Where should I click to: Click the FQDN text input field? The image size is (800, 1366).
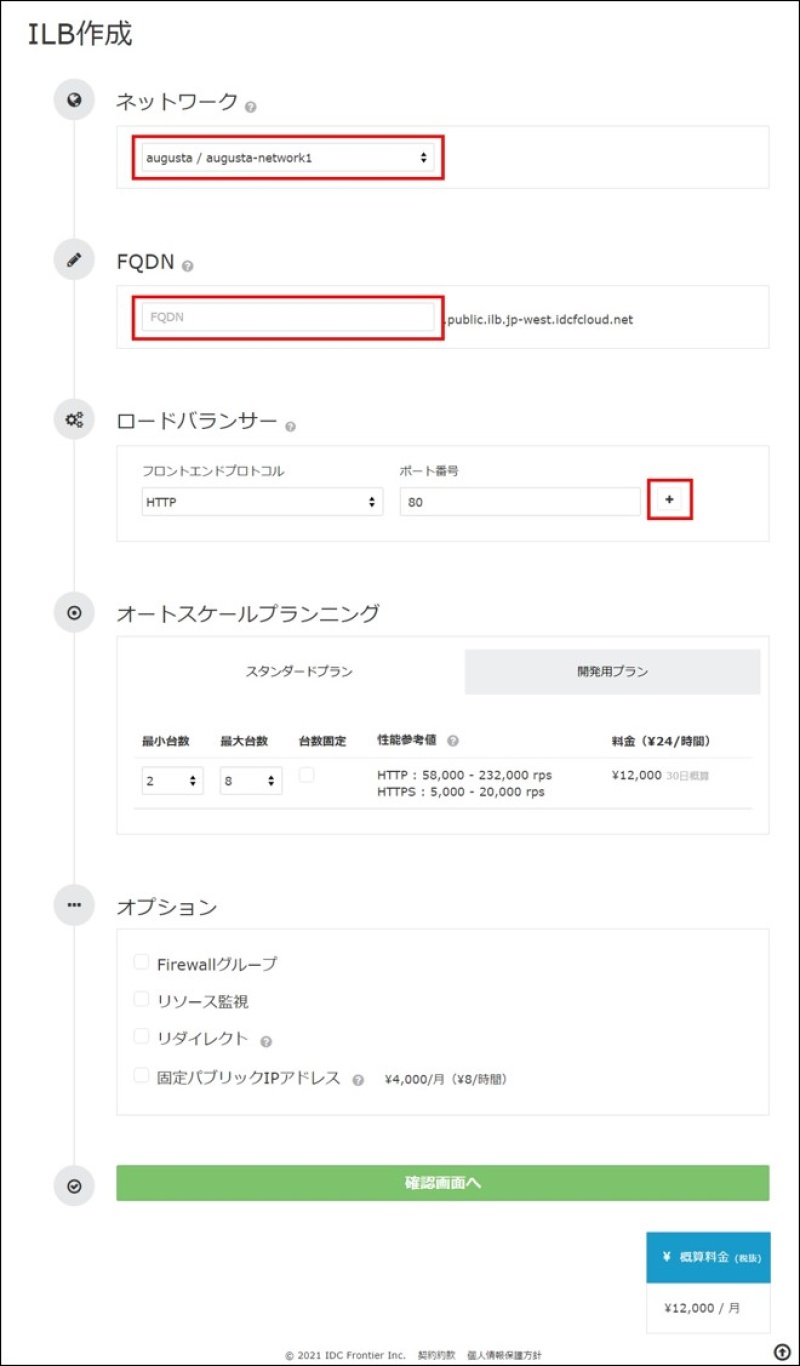[288, 316]
